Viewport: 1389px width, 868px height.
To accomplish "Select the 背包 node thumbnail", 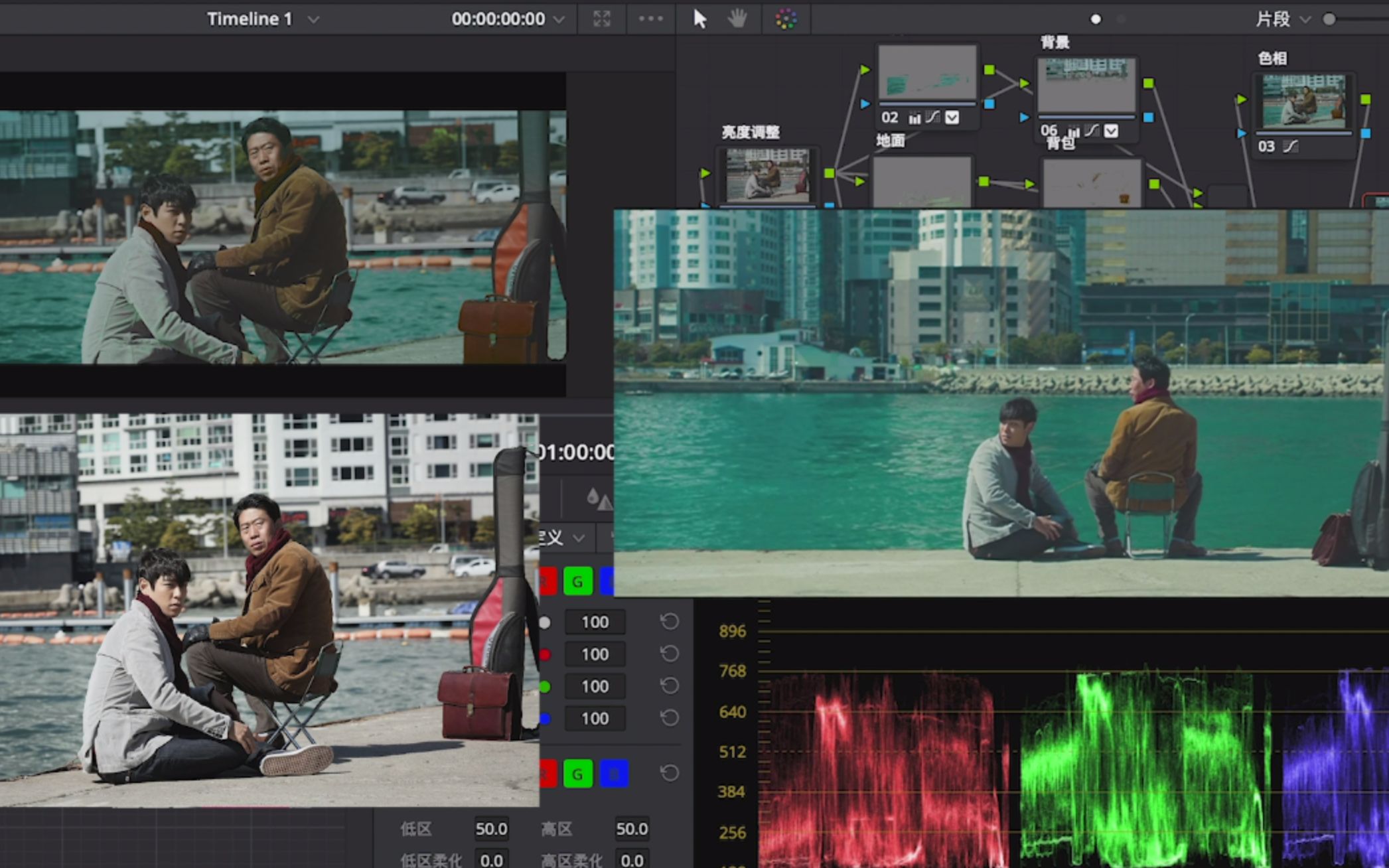I will point(1092,182).
